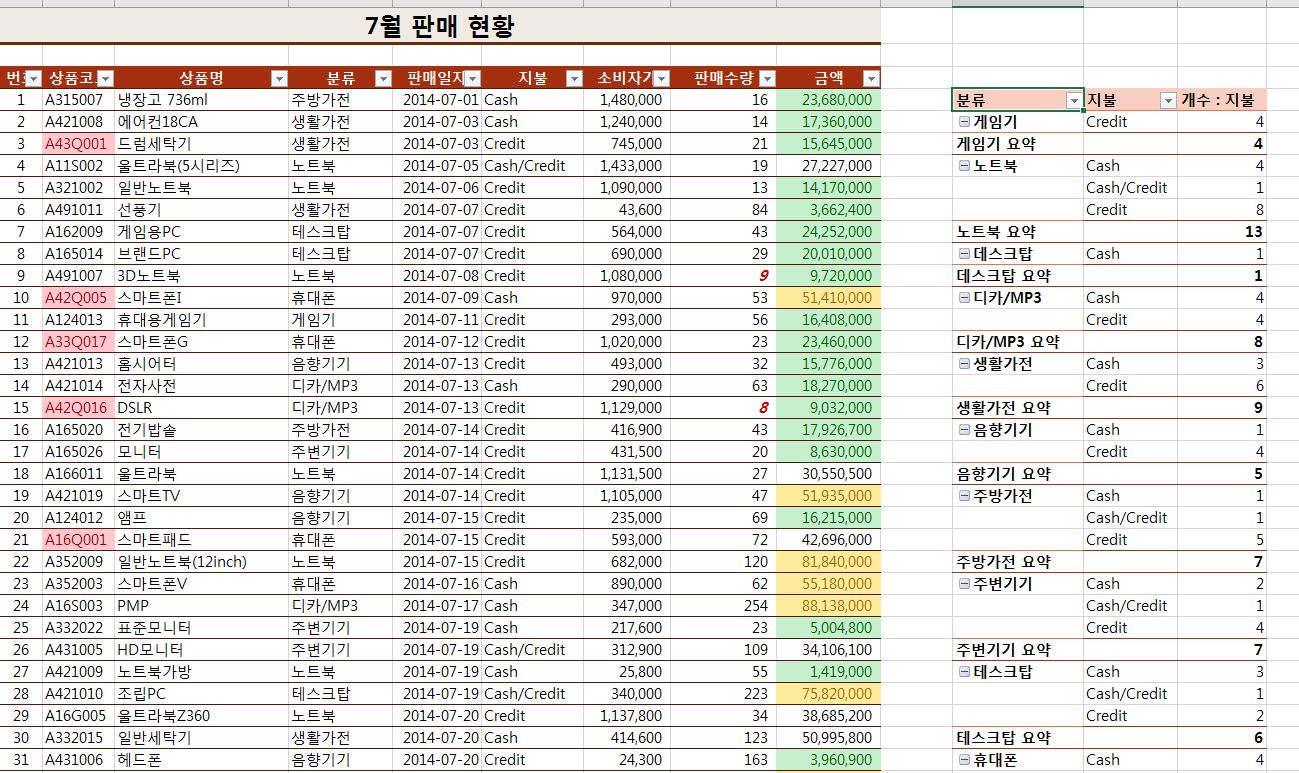Open the 지불 filter in the sales table header

[574, 79]
